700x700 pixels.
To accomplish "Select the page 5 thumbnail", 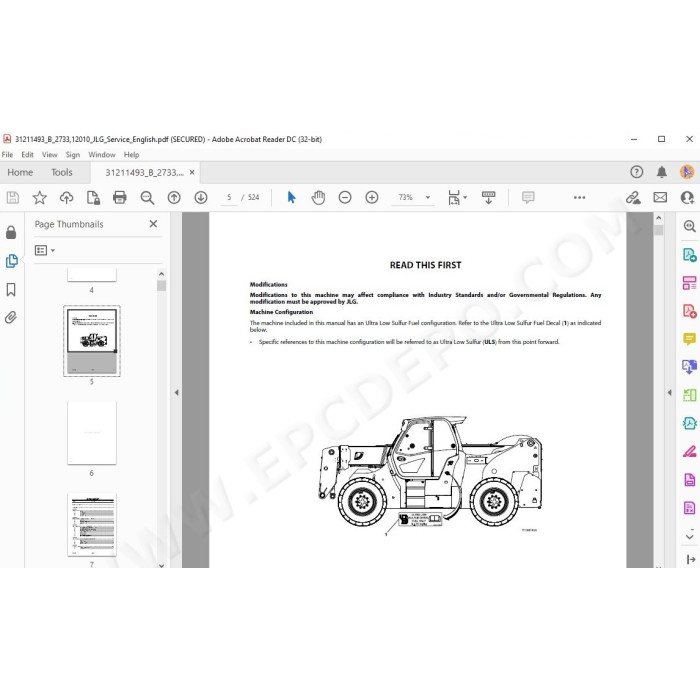I will 92,341.
